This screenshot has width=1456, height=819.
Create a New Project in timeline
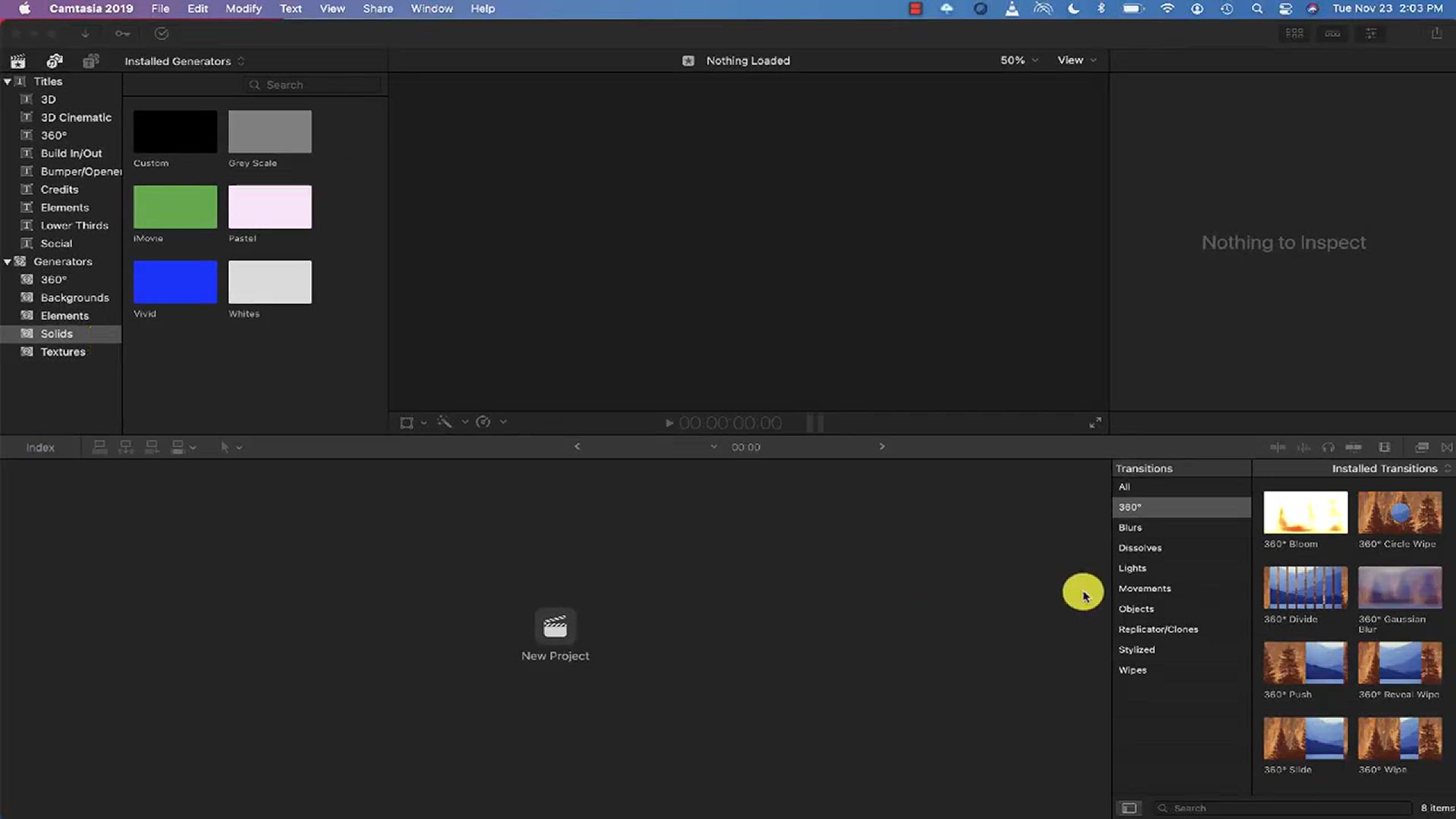point(555,635)
